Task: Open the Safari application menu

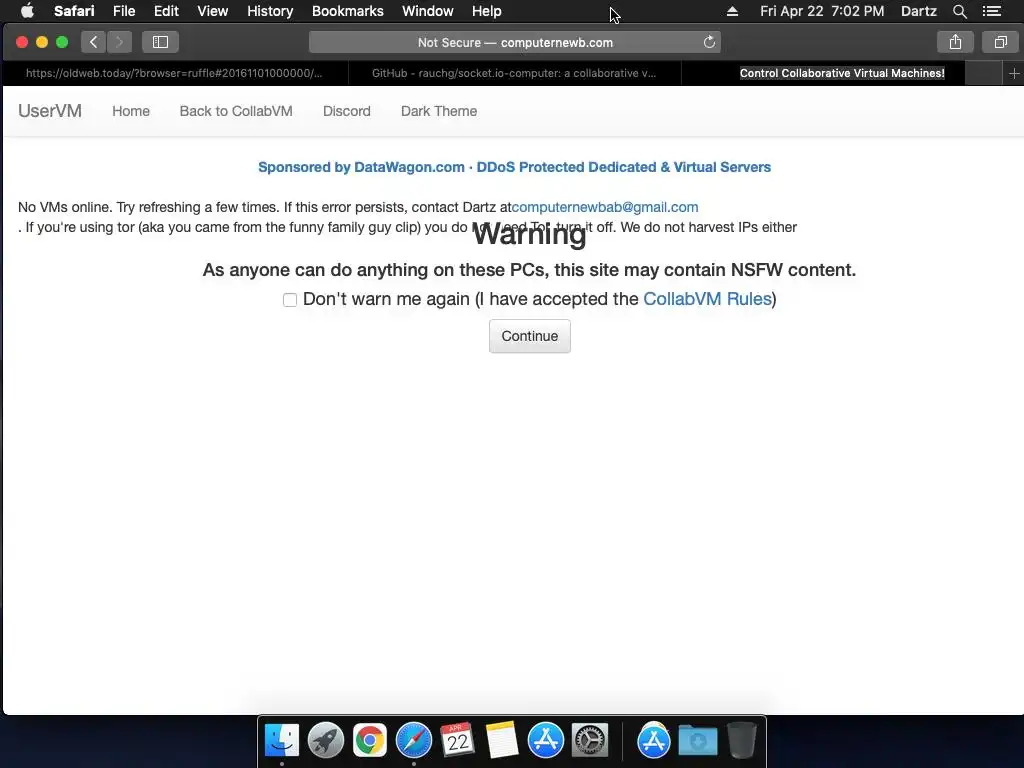Action: [x=74, y=11]
